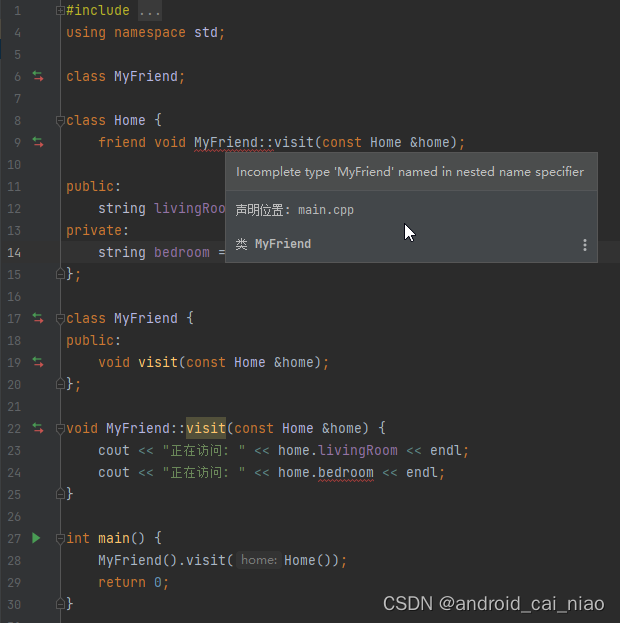Click the highlighted visit on line 22
The height and width of the screenshot is (623, 620).
pyautogui.click(x=206, y=428)
